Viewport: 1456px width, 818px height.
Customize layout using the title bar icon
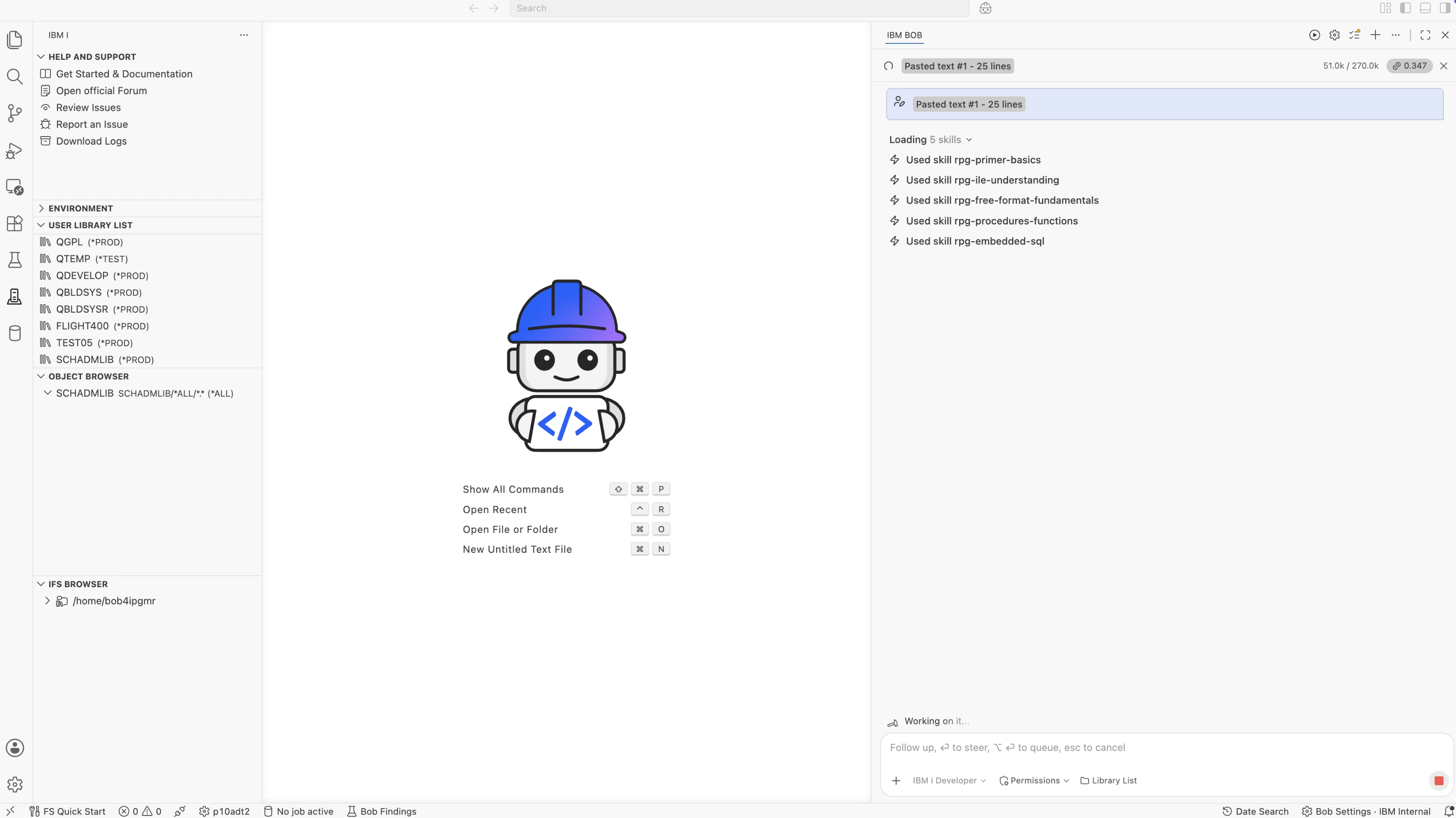[x=1385, y=8]
